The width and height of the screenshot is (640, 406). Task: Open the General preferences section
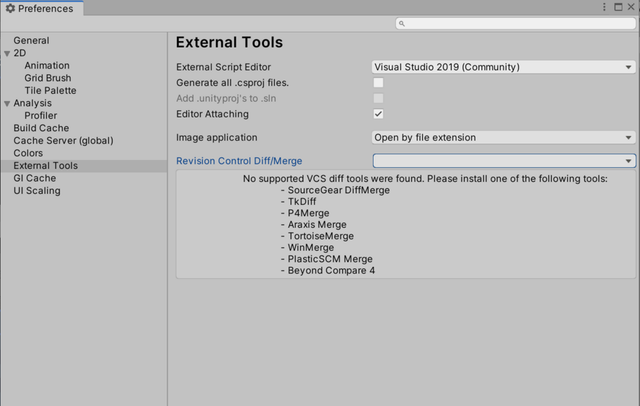click(x=31, y=41)
